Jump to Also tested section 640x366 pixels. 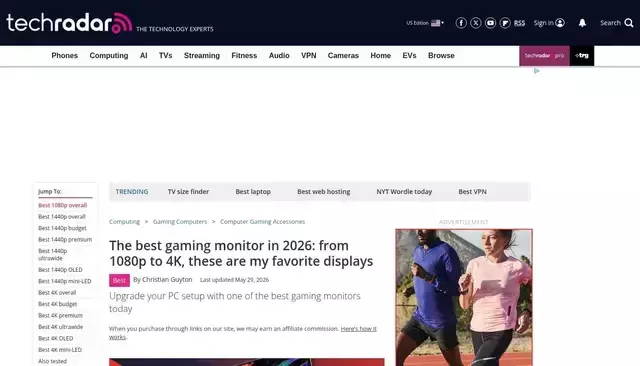[52, 361]
